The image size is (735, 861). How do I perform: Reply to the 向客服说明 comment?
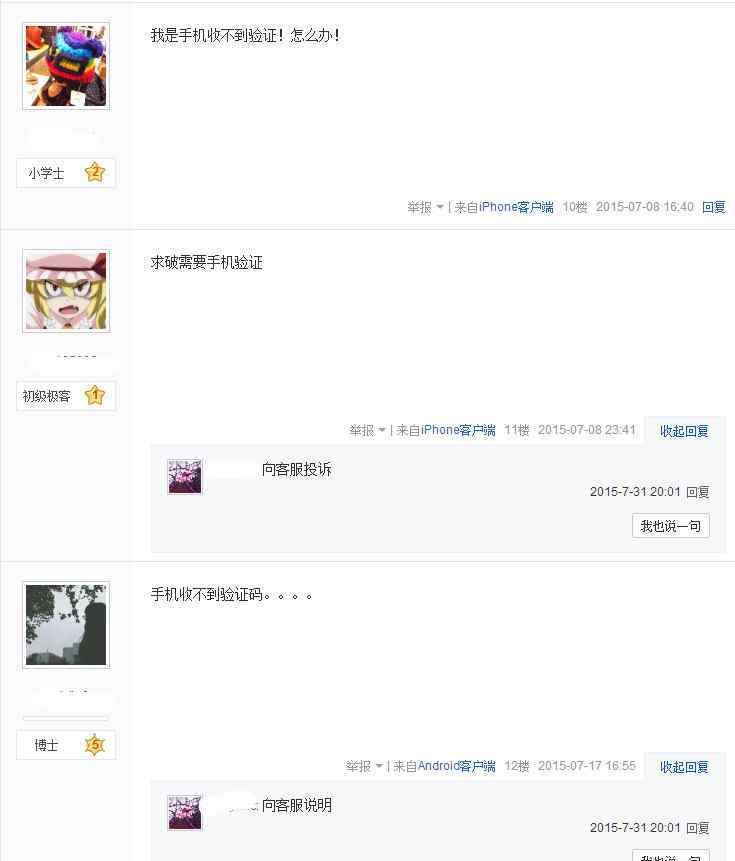(x=698, y=828)
